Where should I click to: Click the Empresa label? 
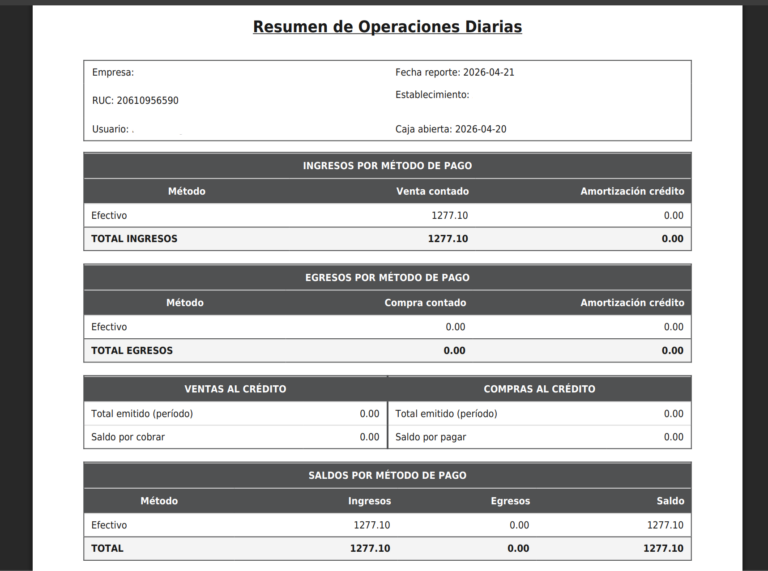pos(113,73)
